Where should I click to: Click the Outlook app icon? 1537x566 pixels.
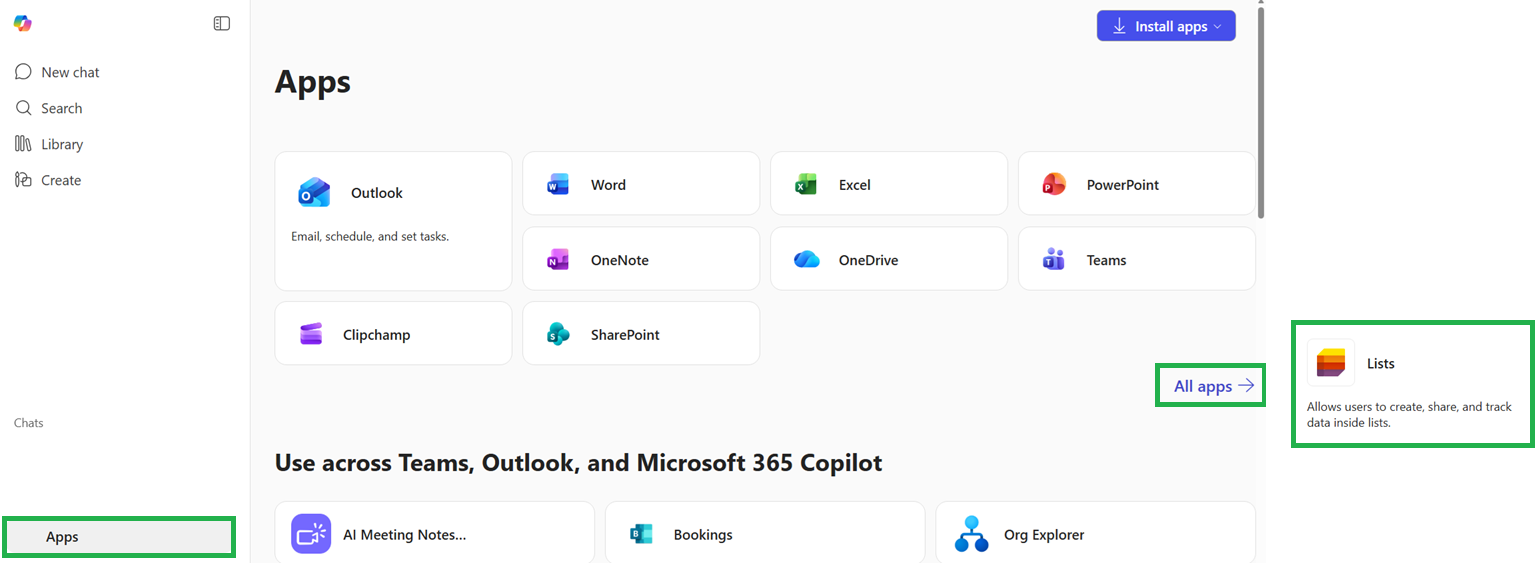(x=314, y=192)
